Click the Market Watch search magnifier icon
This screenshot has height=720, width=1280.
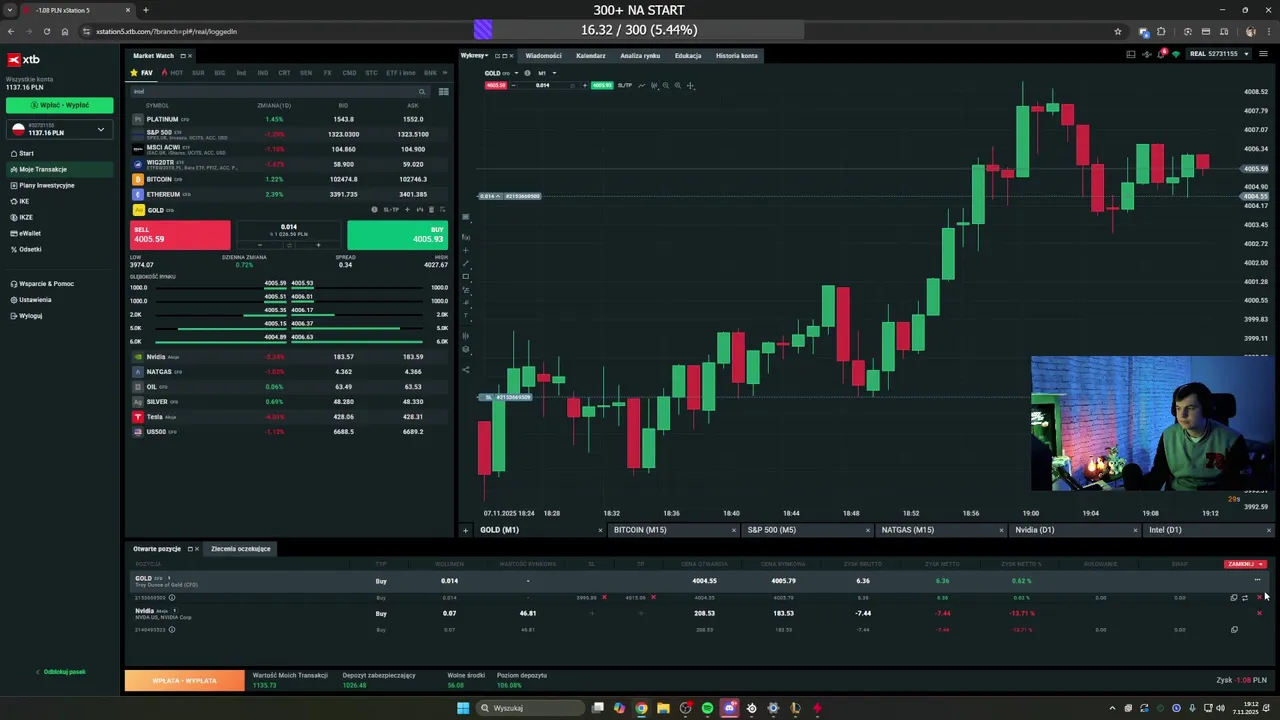coord(422,91)
